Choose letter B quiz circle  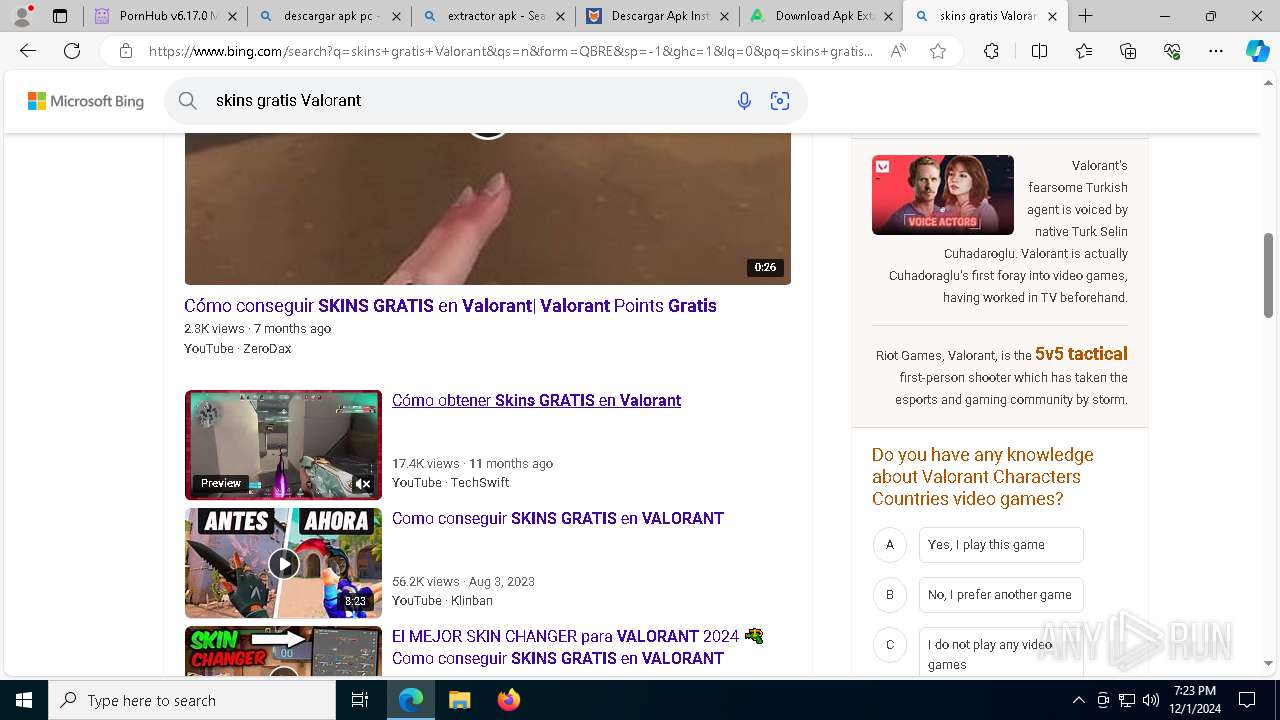tap(889, 595)
